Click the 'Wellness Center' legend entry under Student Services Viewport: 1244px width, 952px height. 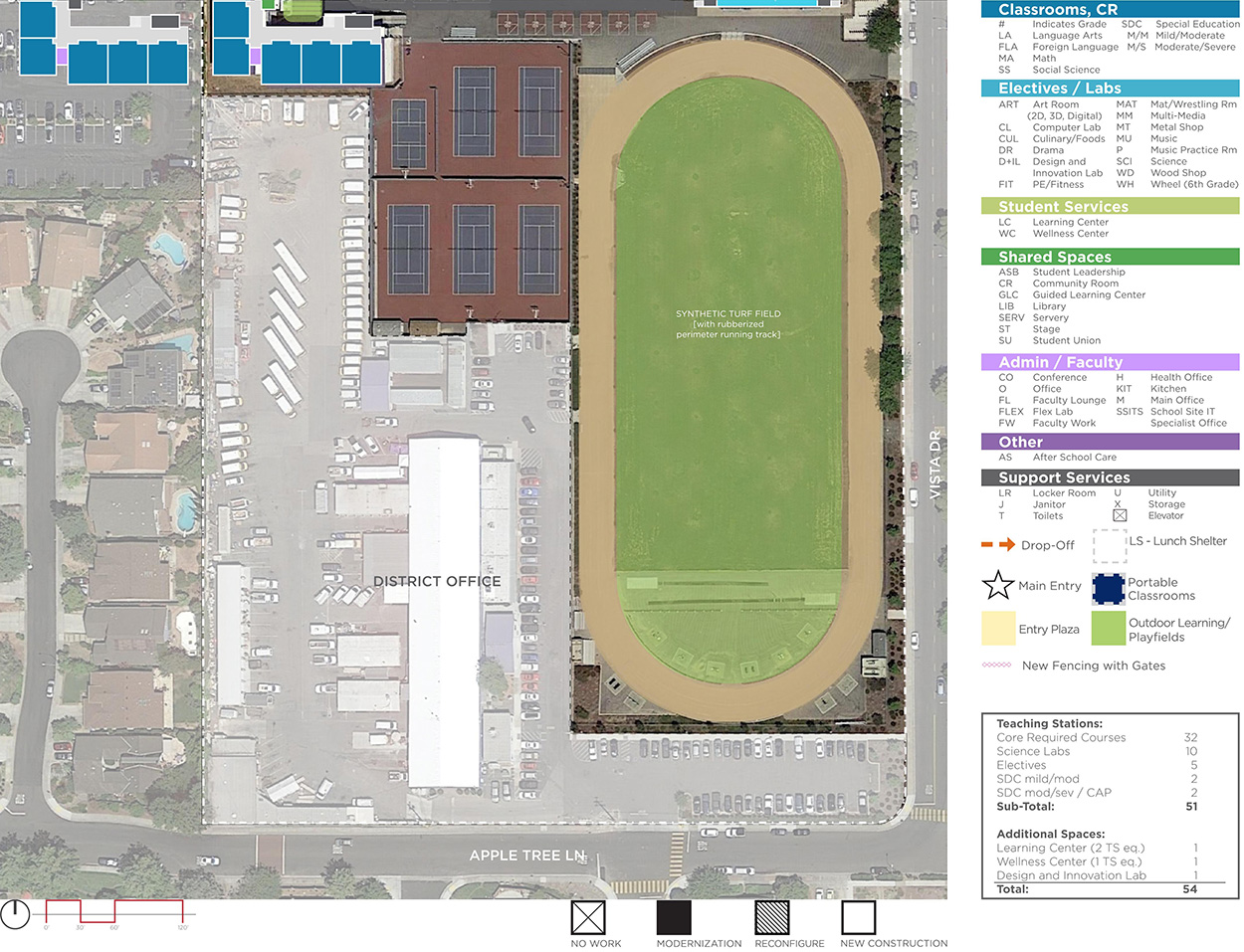point(1070,233)
